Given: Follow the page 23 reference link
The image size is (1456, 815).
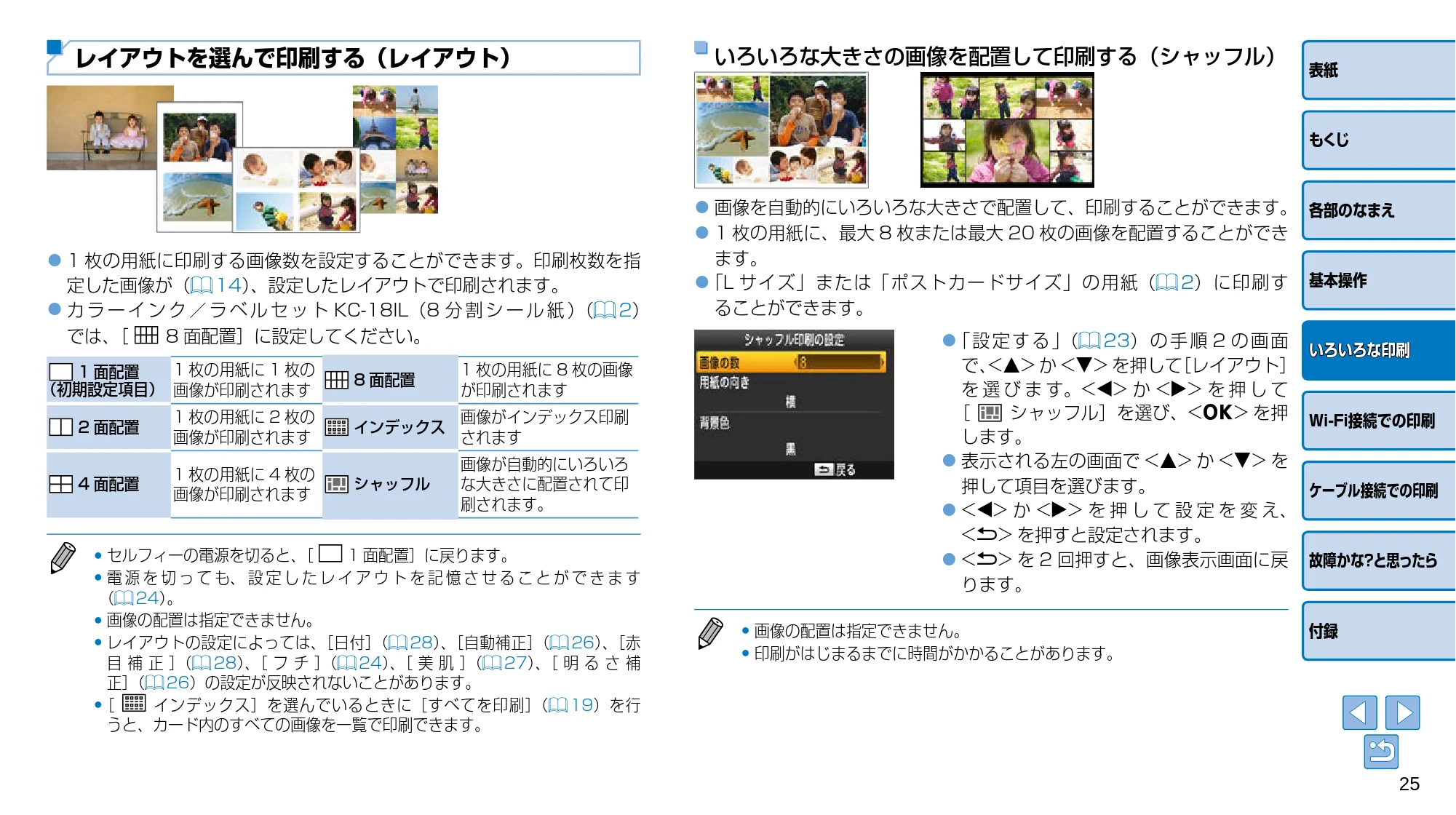Looking at the screenshot, I should 1103,341.
